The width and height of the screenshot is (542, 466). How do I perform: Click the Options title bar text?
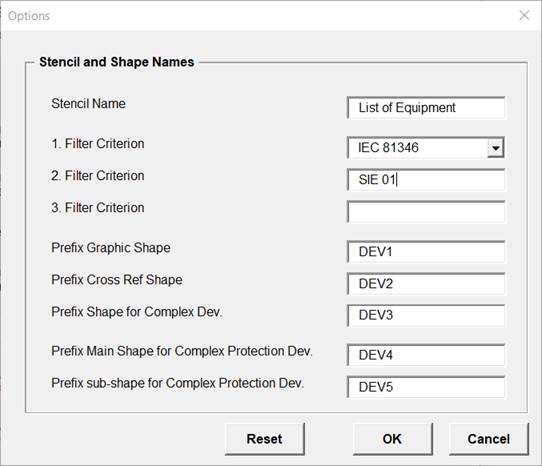coord(29,16)
